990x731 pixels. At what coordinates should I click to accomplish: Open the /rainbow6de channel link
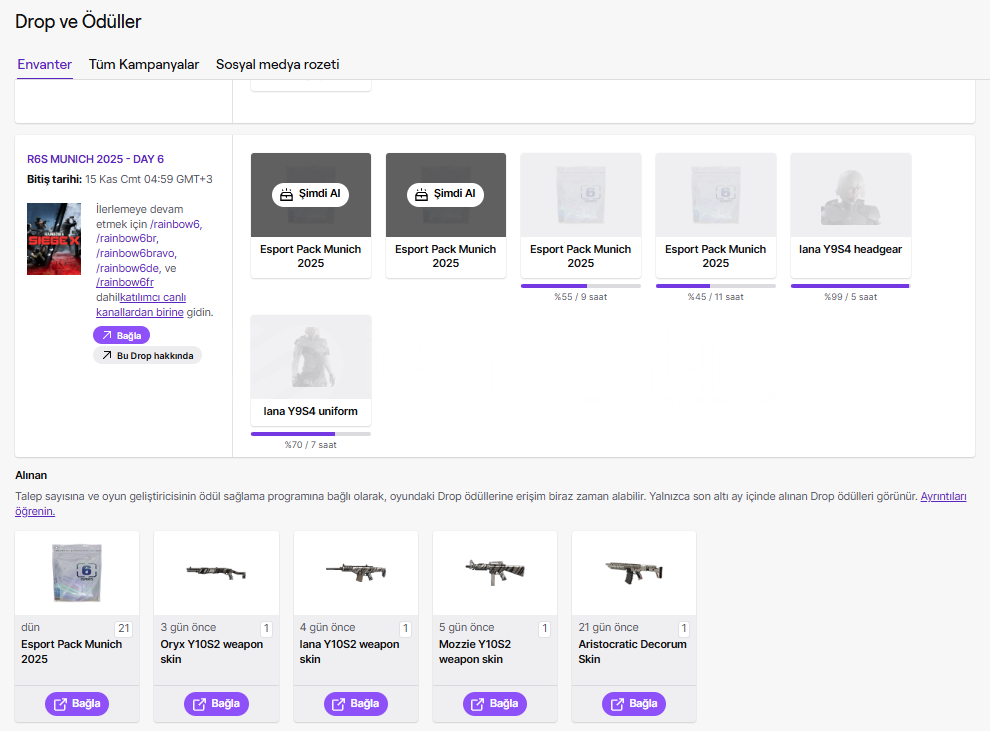point(128,268)
